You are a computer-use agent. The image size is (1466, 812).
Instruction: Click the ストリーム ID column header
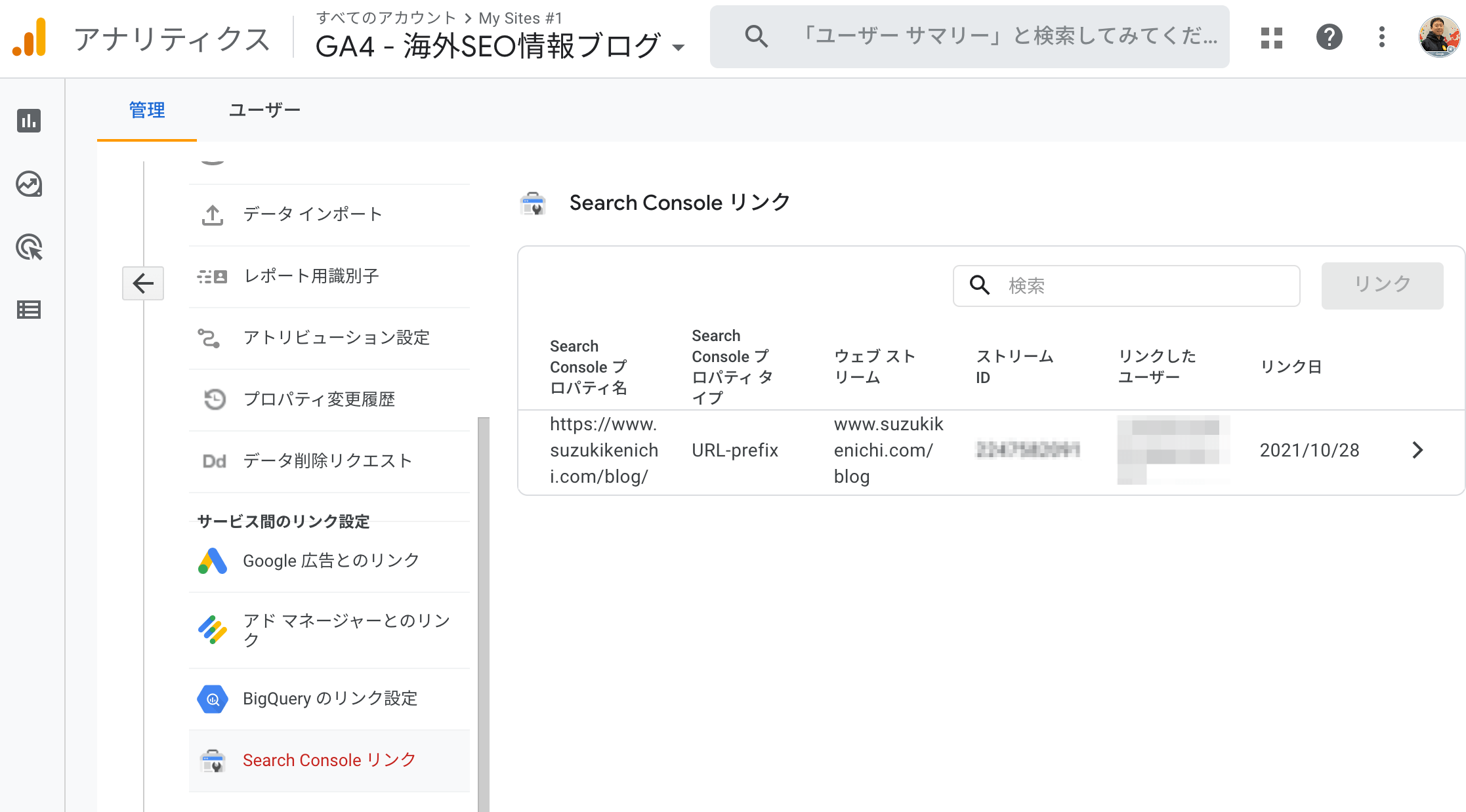[1015, 367]
